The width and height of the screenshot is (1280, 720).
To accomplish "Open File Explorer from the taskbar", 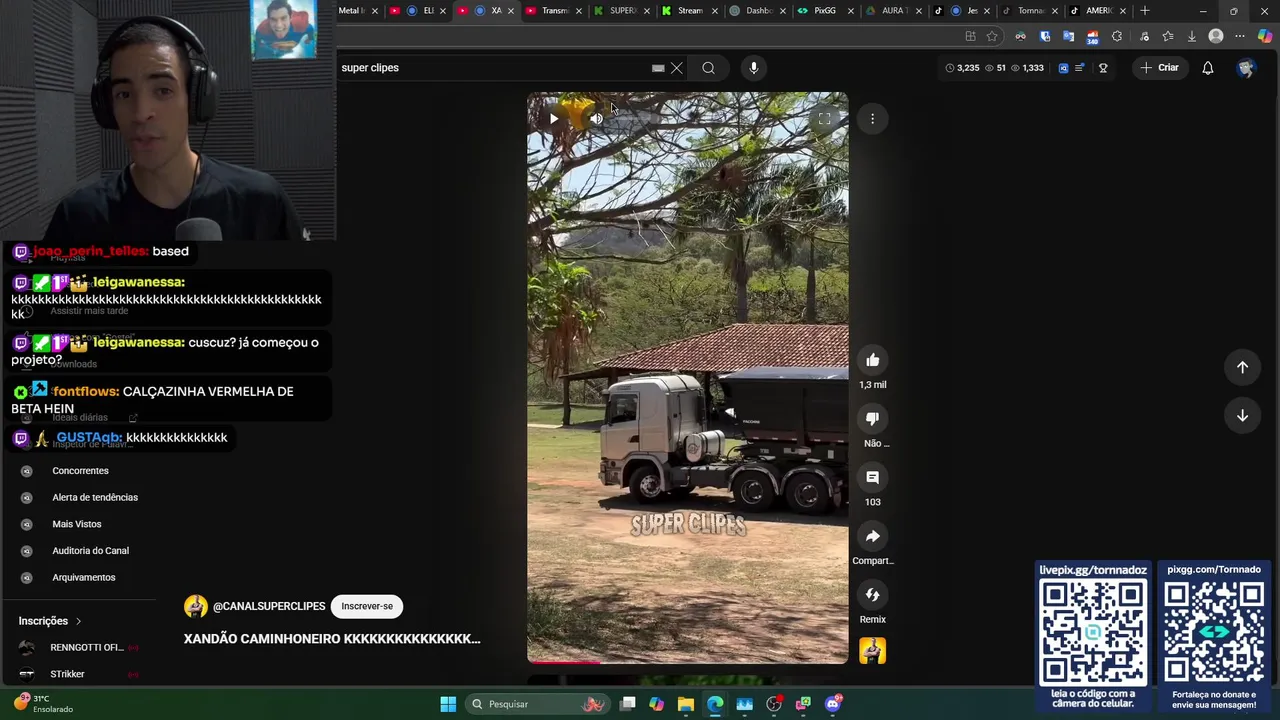I will (x=685, y=704).
